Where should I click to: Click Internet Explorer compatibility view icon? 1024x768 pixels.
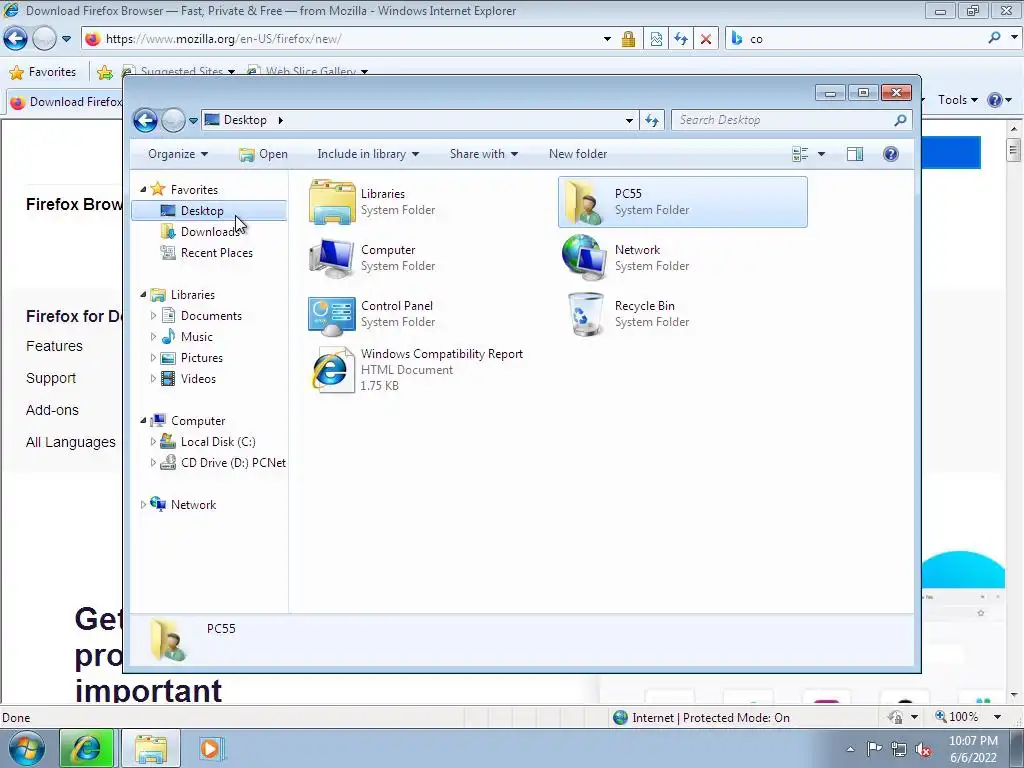(656, 39)
